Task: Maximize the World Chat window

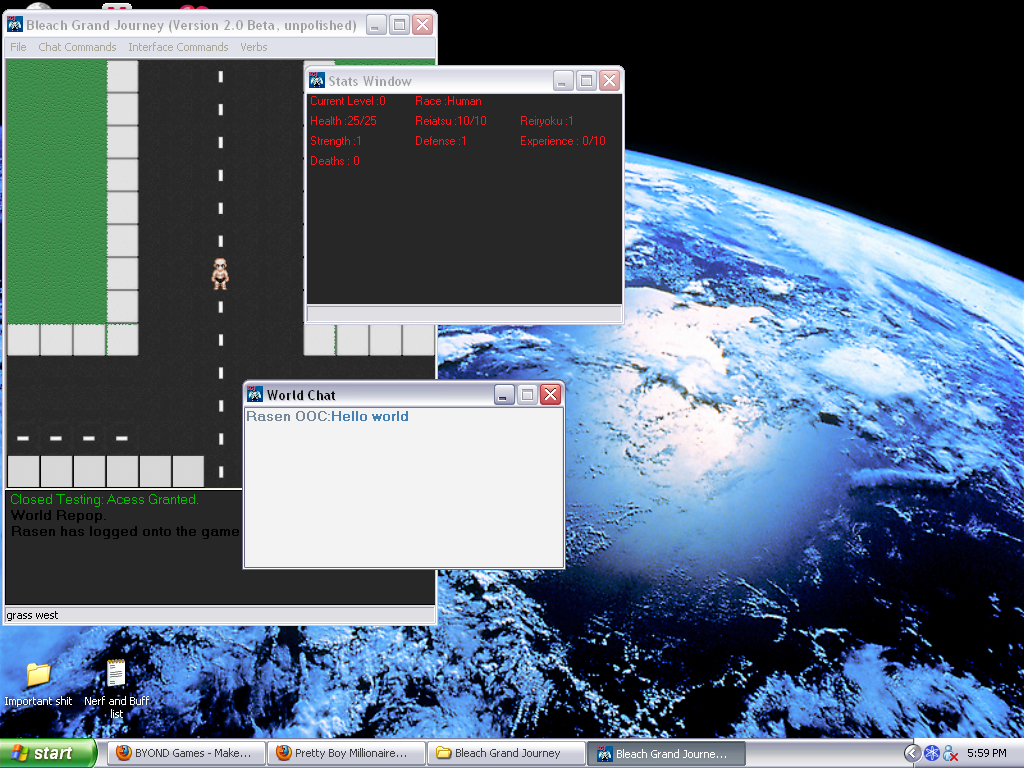Action: coord(528,394)
